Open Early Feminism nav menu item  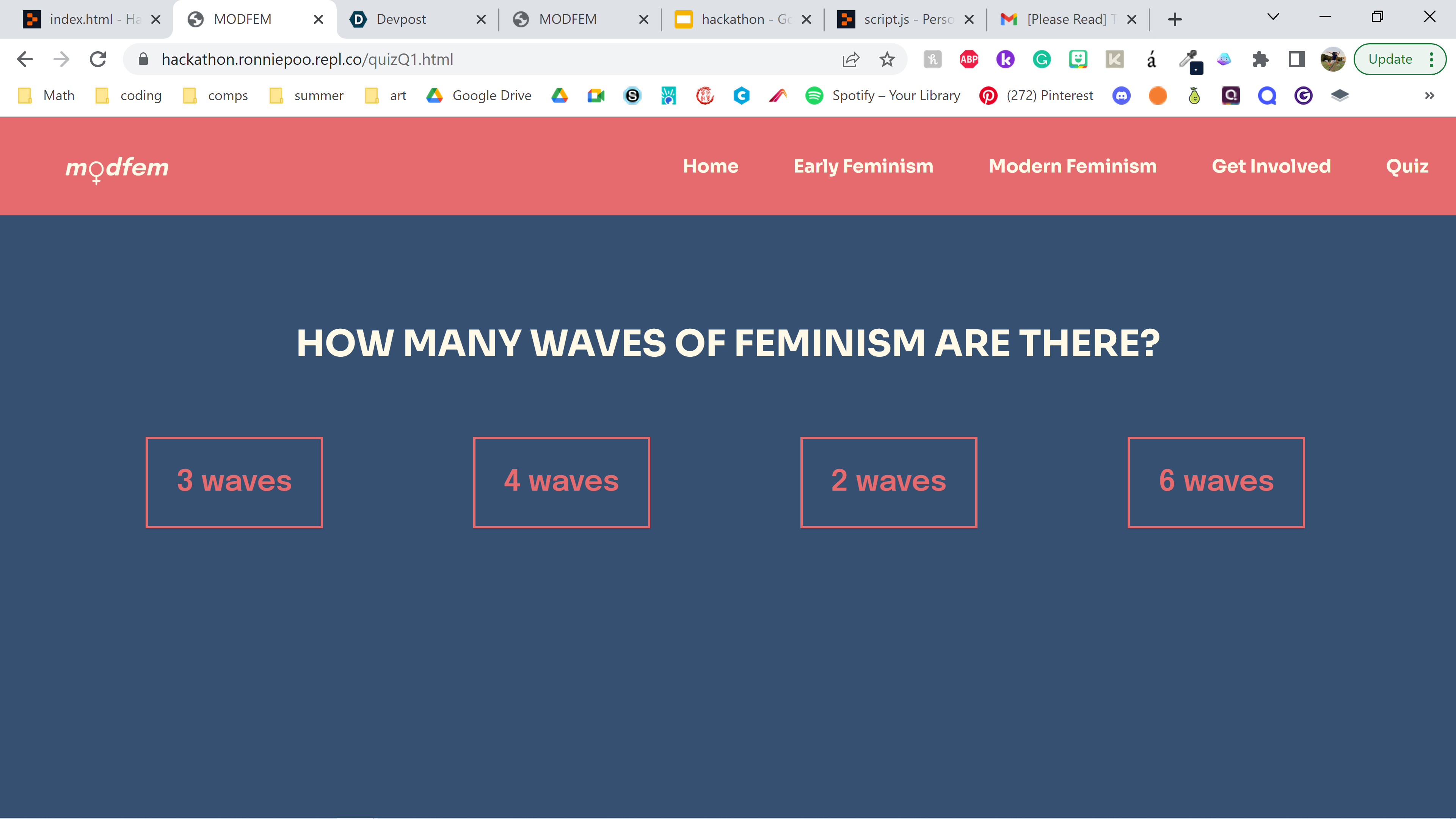(863, 166)
